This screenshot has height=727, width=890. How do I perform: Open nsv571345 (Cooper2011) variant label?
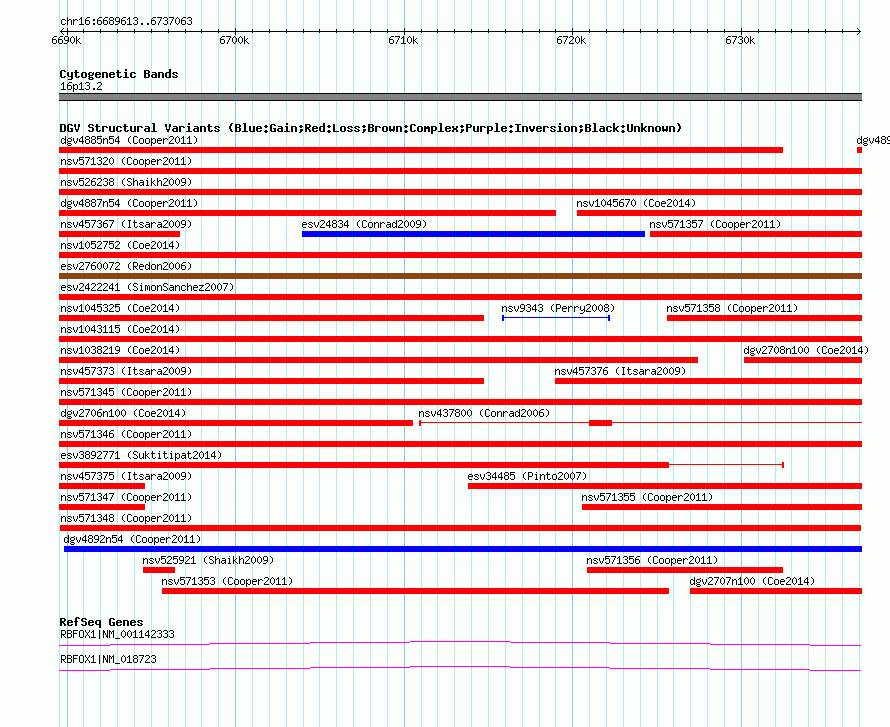coord(126,392)
